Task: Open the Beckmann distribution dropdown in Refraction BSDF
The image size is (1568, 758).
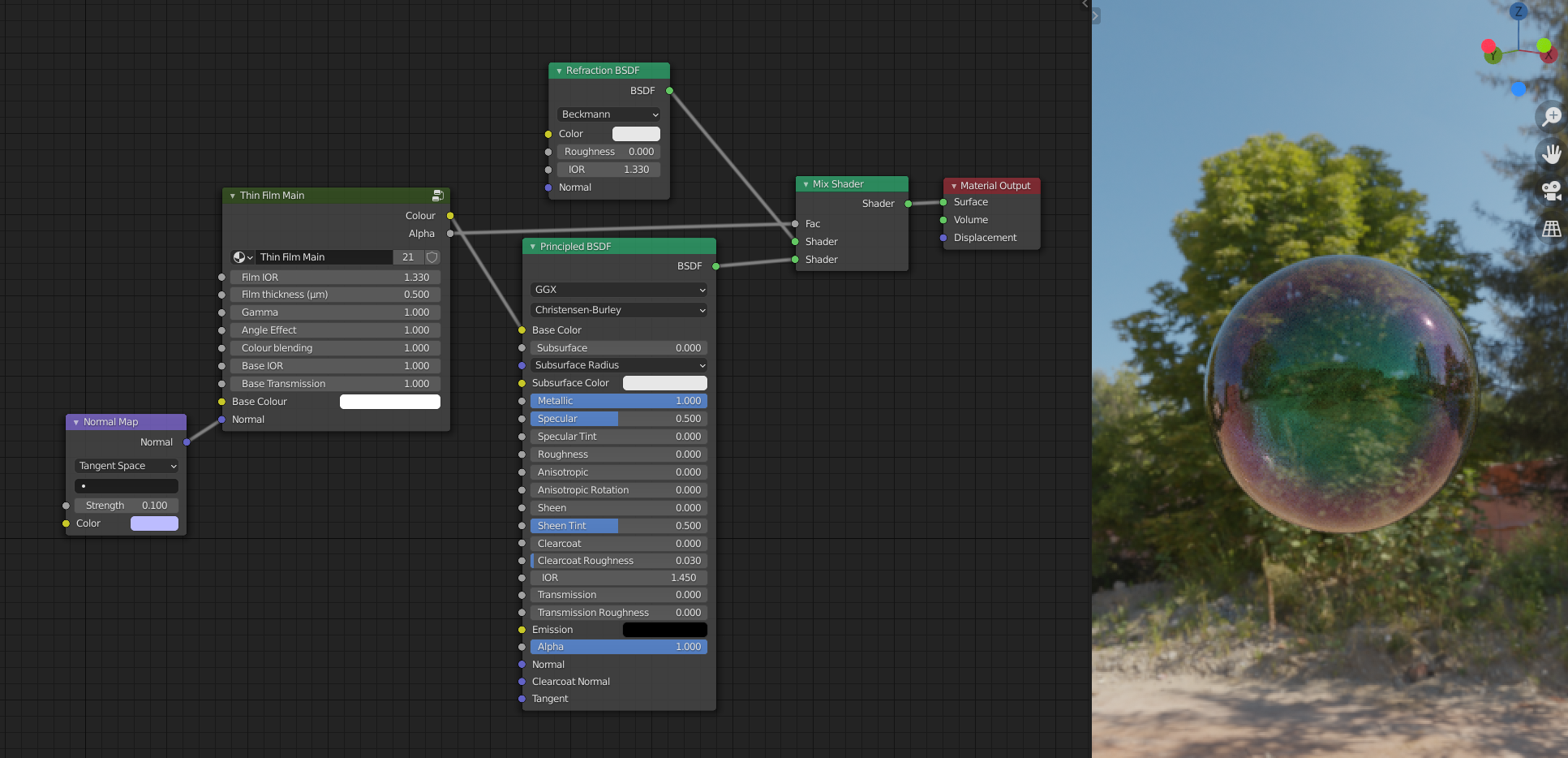Action: 608,114
